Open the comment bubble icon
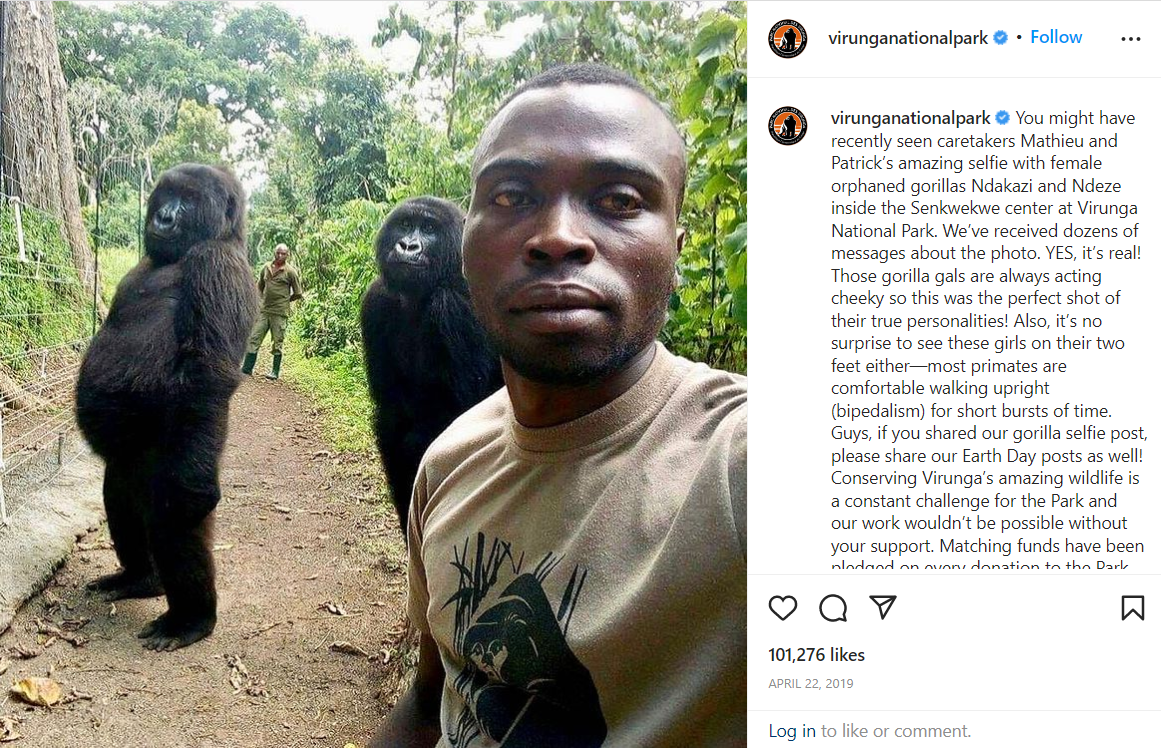 833,608
